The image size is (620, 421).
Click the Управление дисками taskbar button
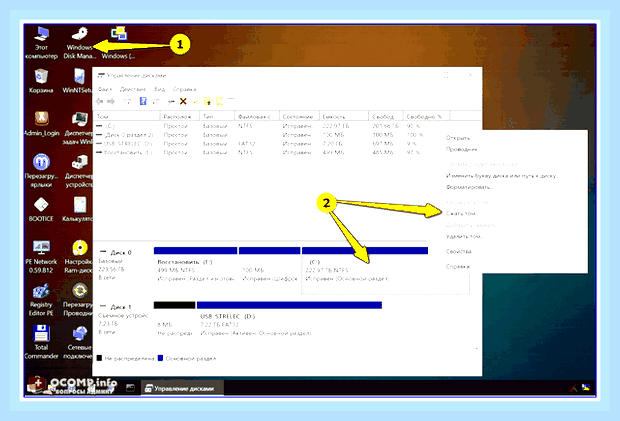pyautogui.click(x=182, y=389)
